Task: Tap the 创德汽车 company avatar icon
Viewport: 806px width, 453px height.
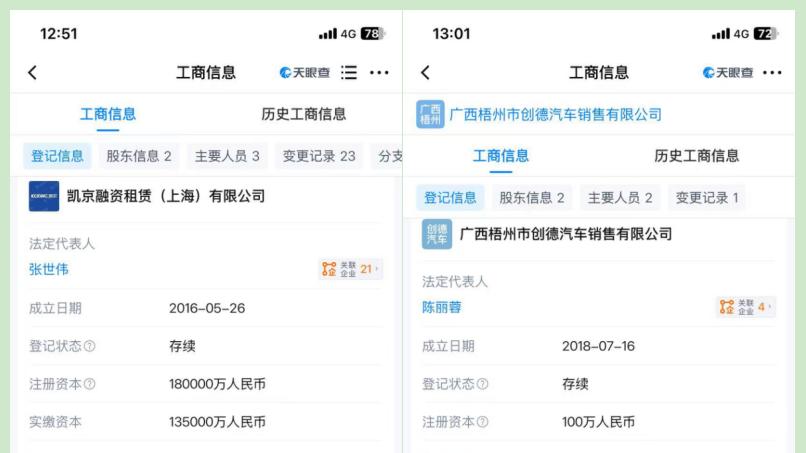Action: [437, 234]
